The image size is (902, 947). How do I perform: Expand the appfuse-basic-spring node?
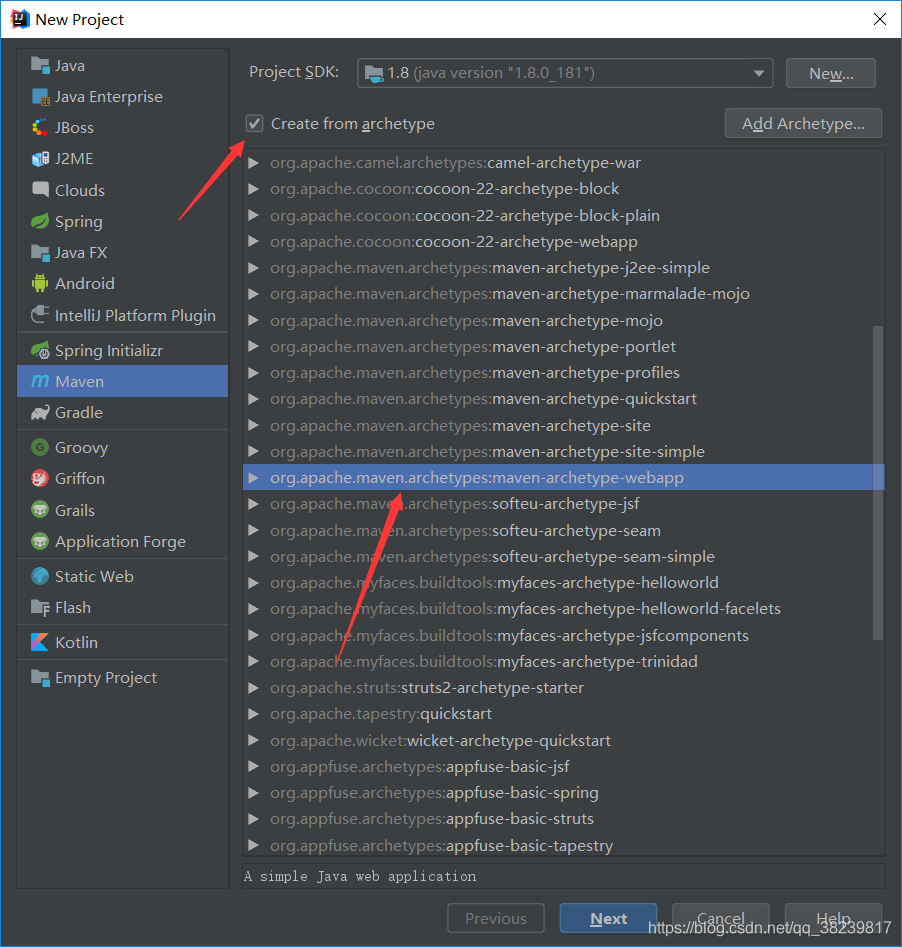click(x=254, y=792)
